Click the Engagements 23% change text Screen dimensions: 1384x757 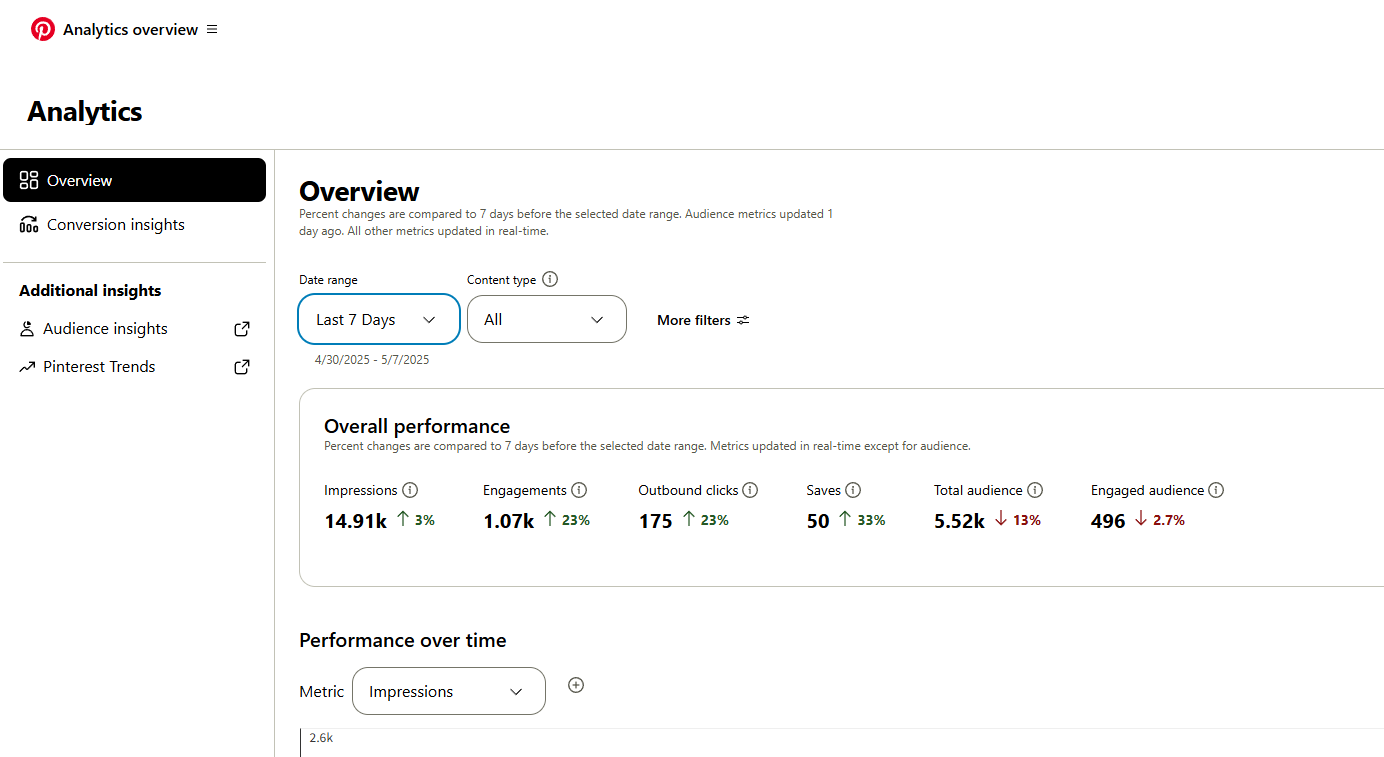point(575,520)
